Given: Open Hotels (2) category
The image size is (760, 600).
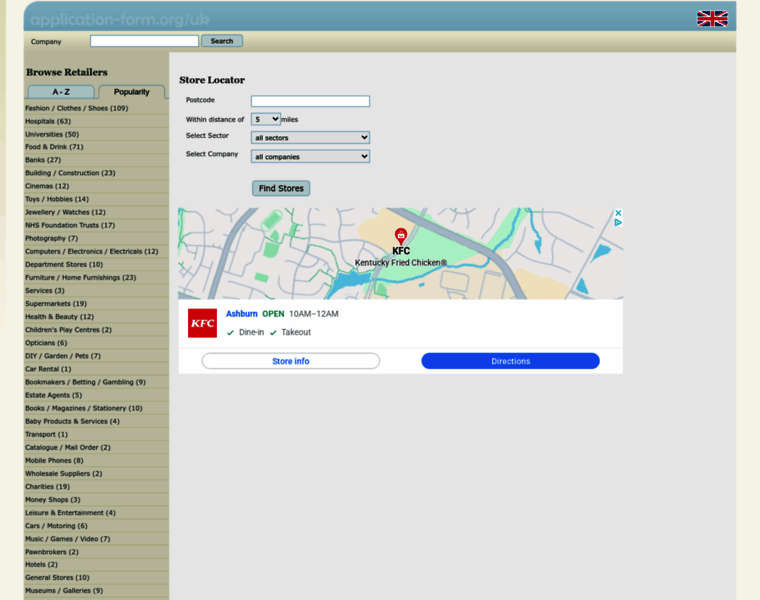Looking at the screenshot, I should click(x=41, y=565).
